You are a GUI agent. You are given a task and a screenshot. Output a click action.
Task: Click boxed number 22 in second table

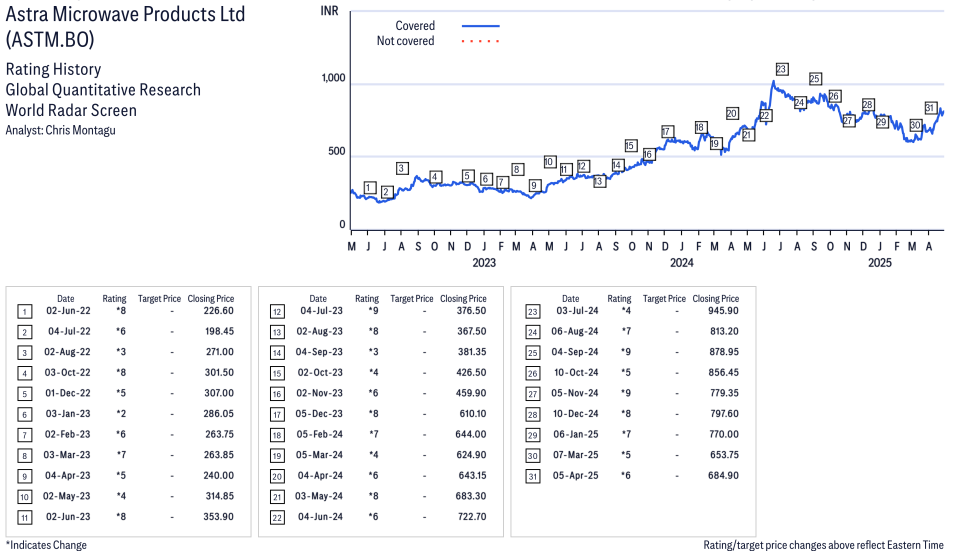[277, 518]
